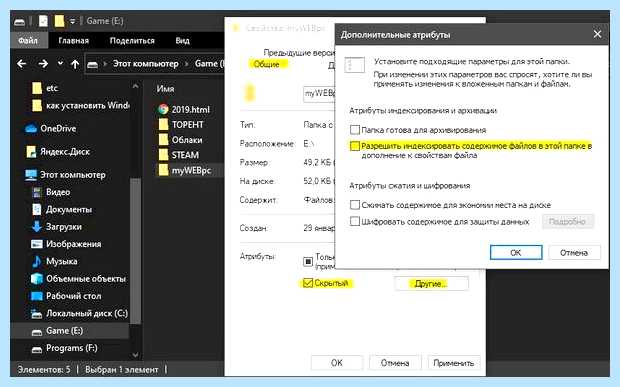Screen dimensions: 620x387
Task: Open the recent locations dropdown chevron
Action: (60, 62)
